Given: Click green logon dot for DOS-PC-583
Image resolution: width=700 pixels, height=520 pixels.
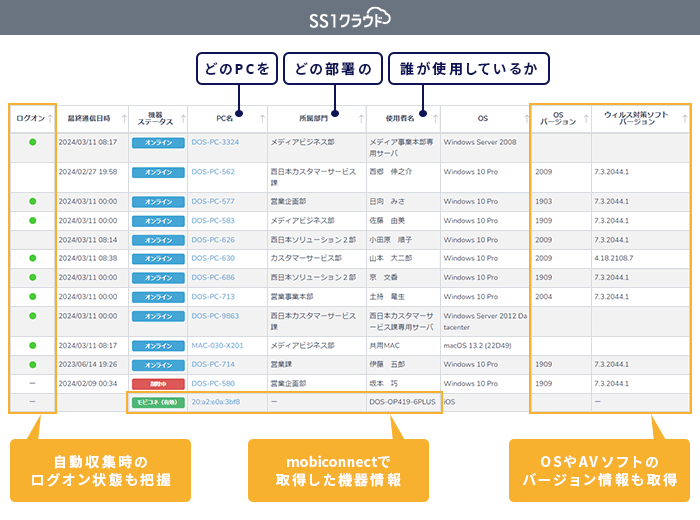Looking at the screenshot, I should click(x=33, y=220).
